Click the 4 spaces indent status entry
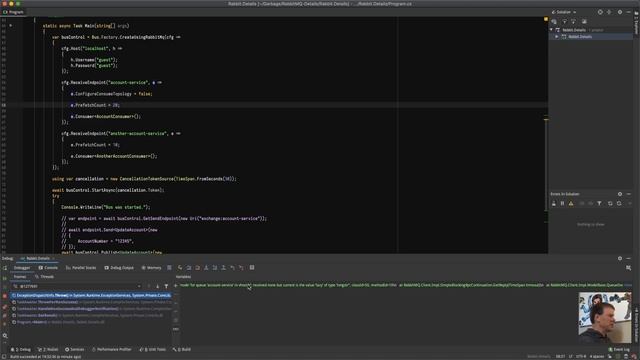This screenshot has height=360, width=640. pyautogui.click(x=596, y=356)
